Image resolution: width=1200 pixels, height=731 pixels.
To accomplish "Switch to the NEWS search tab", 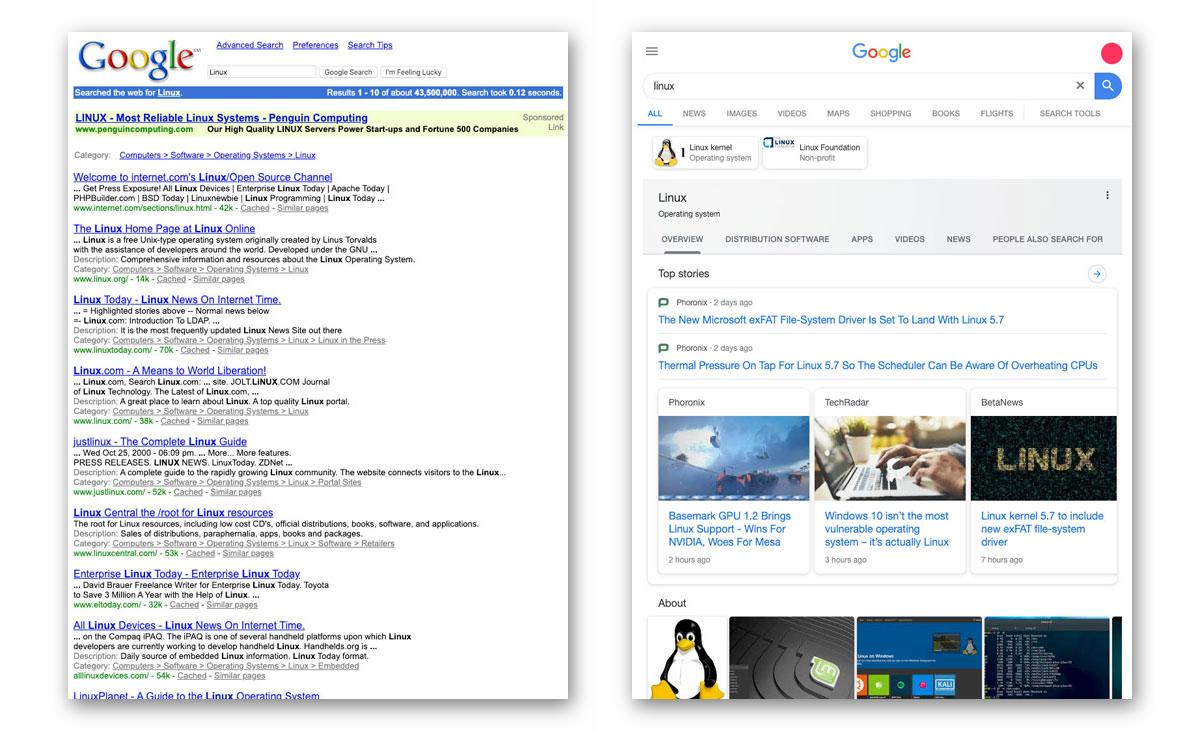I will pos(694,114).
